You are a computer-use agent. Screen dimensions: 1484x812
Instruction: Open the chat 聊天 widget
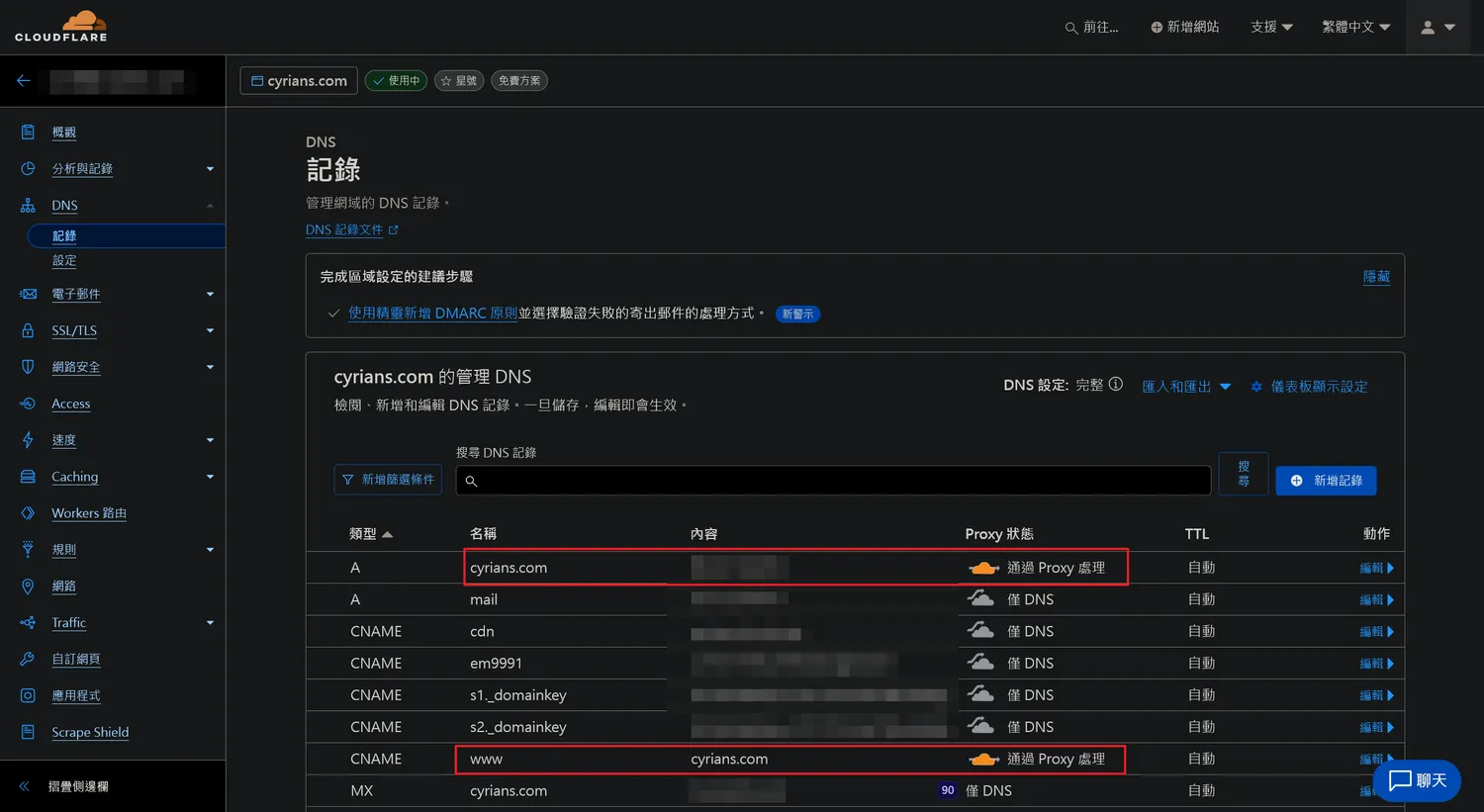tap(1417, 780)
